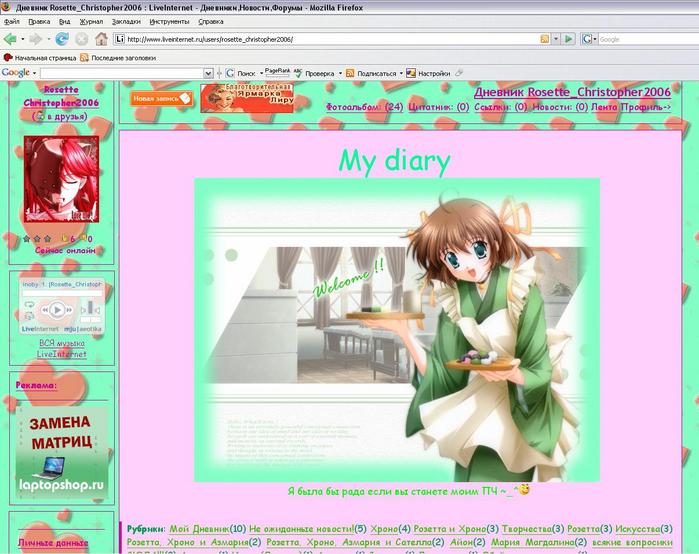Open the Google toolbar search box dropdown
699x554 pixels.
coord(208,73)
